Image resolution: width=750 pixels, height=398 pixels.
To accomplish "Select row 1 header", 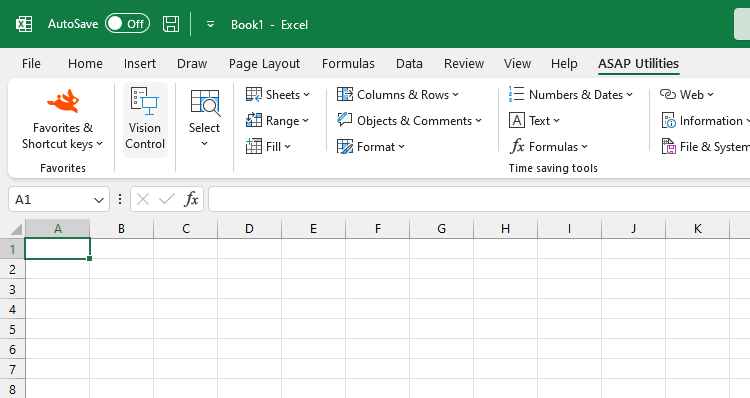I will pos(12,249).
